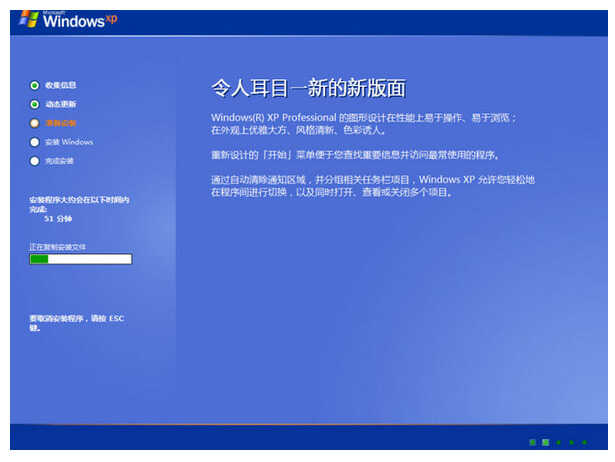Select the 动态更新 step bullet

pos(35,104)
